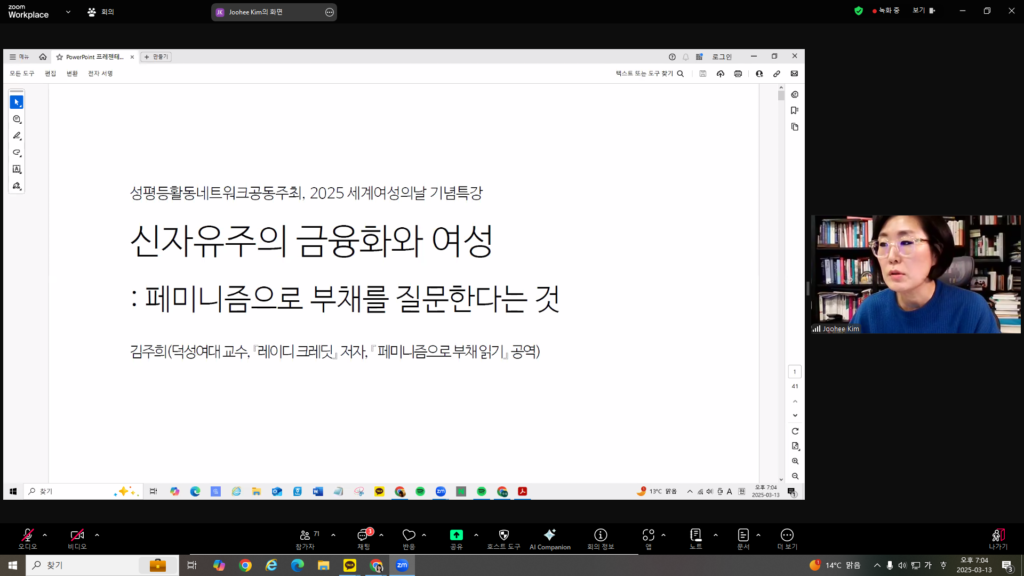Choose the text box tool in Acrobat sidebar
Image resolution: width=1024 pixels, height=576 pixels.
(x=17, y=169)
